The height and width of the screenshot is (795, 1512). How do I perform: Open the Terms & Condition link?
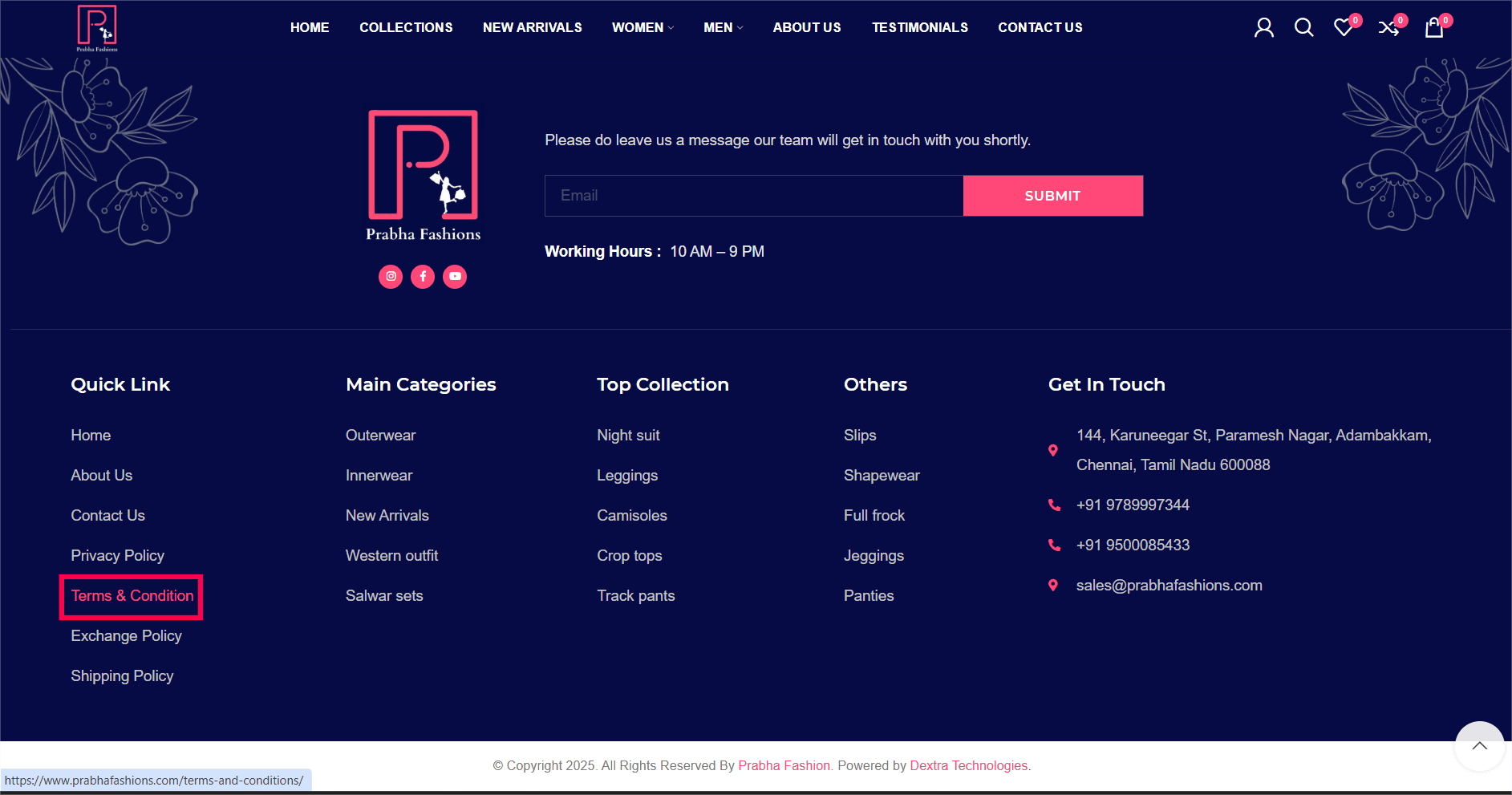click(132, 596)
